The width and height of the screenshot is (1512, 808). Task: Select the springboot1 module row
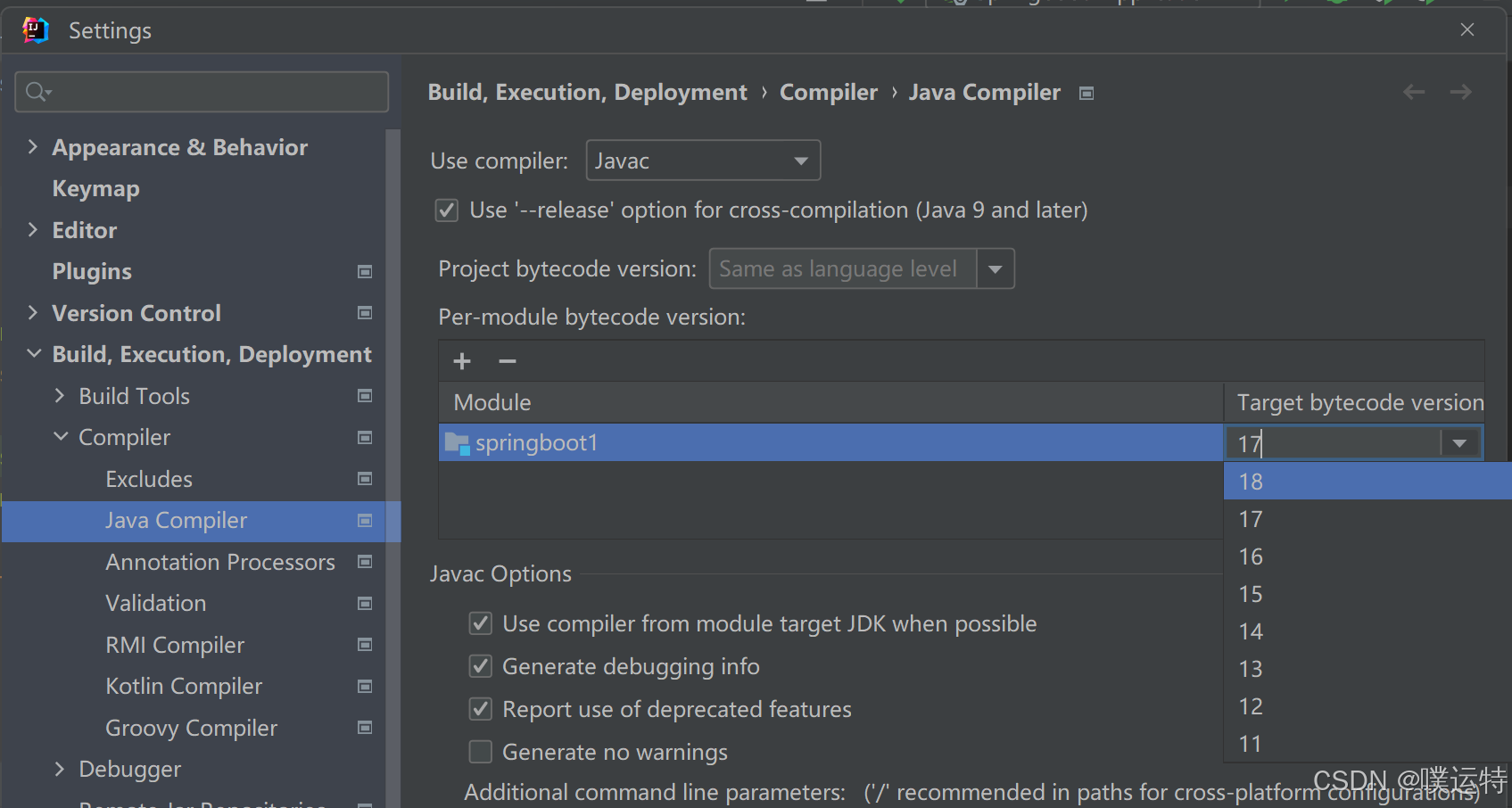tap(830, 443)
